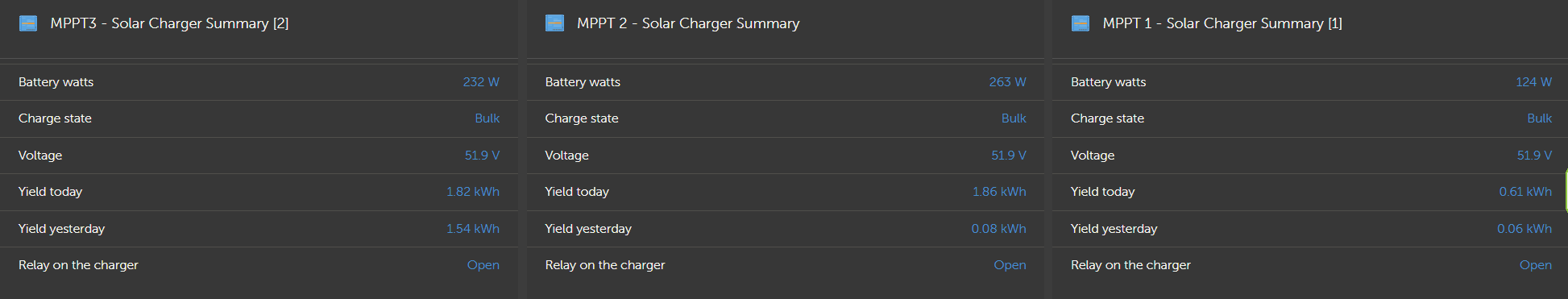Screen dimensions: 1568x299
Task: Open MPPT 1 - Solar Charger Summary [1] title
Action: click(1222, 23)
